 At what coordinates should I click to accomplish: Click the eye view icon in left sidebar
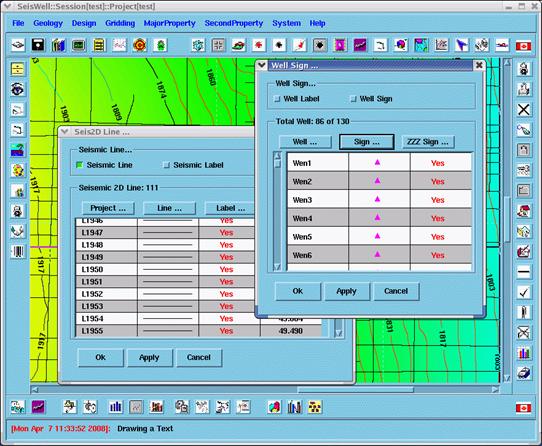coord(18,90)
